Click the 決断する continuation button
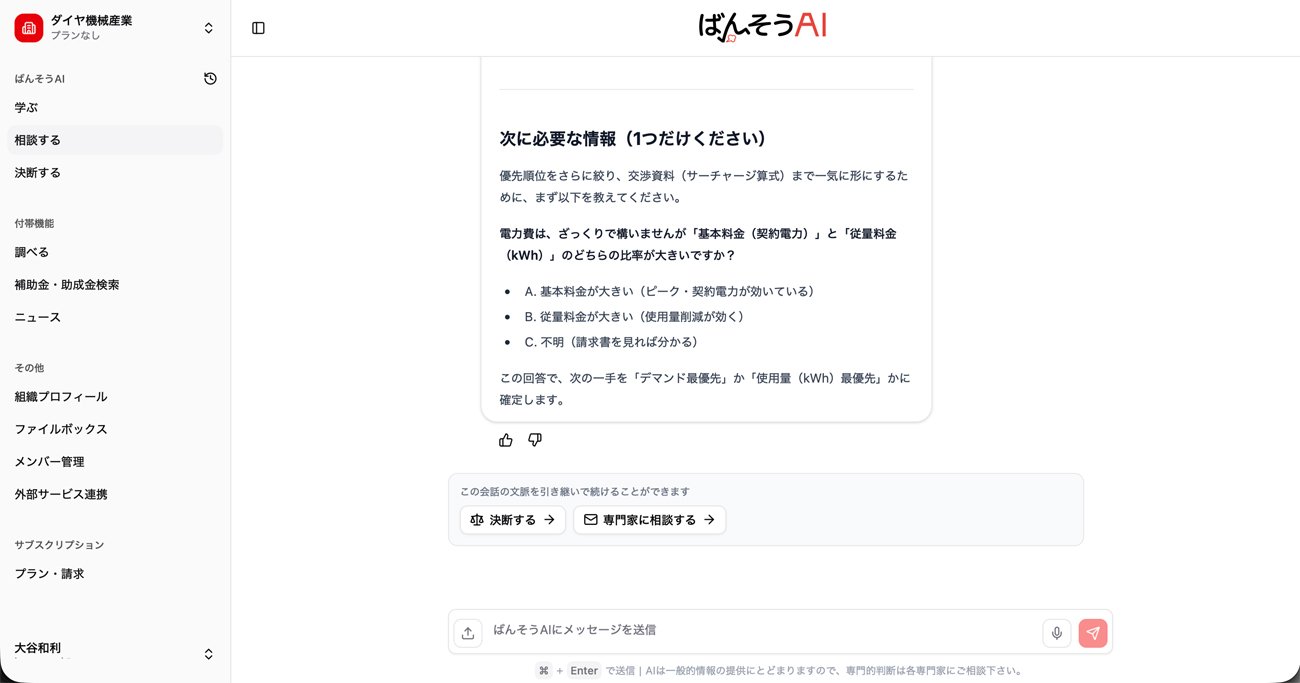This screenshot has height=683, width=1300. click(x=512, y=520)
